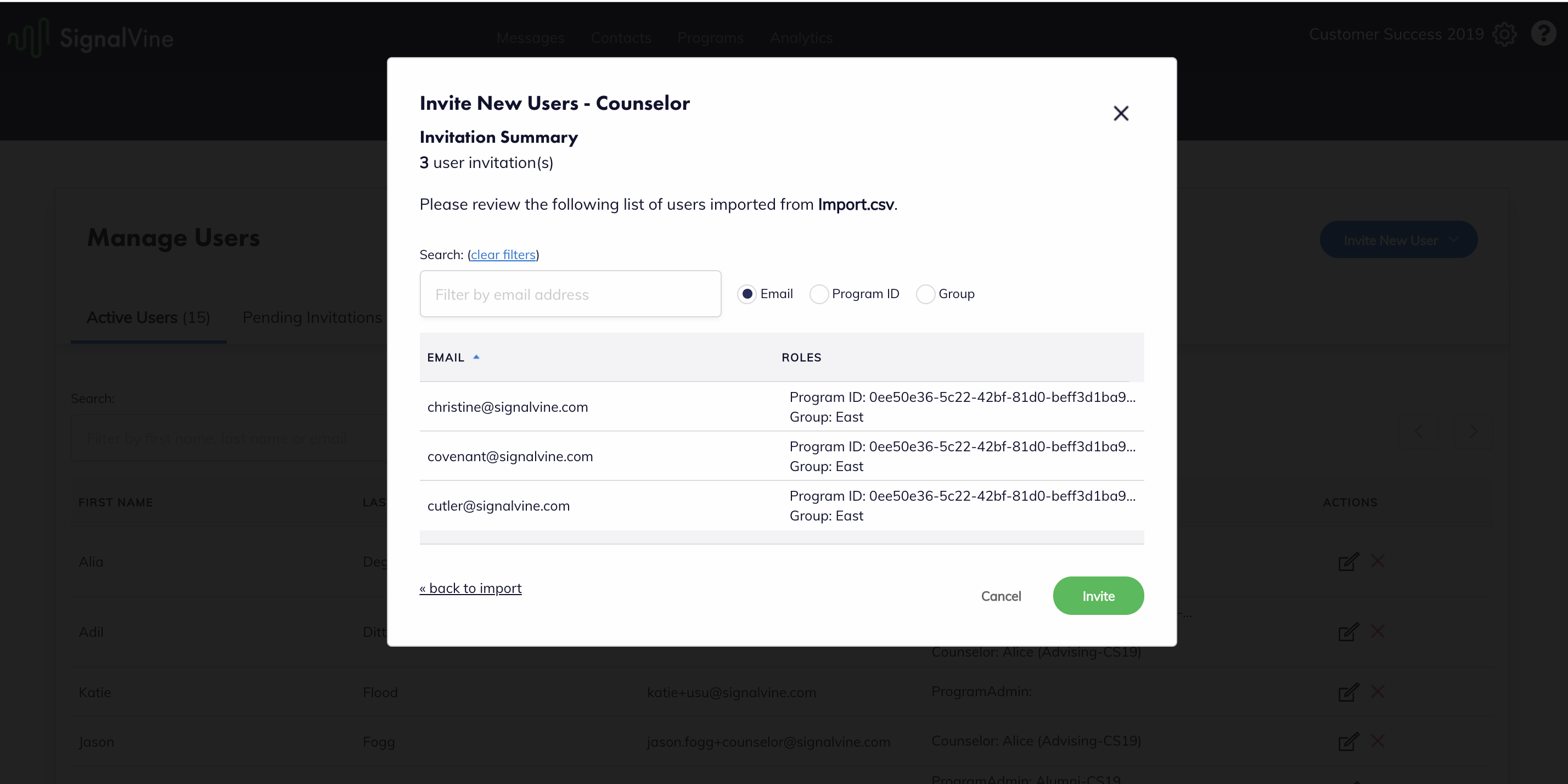This screenshot has height=784, width=1568.
Task: Click FIRST NAME column header
Action: (x=116, y=502)
